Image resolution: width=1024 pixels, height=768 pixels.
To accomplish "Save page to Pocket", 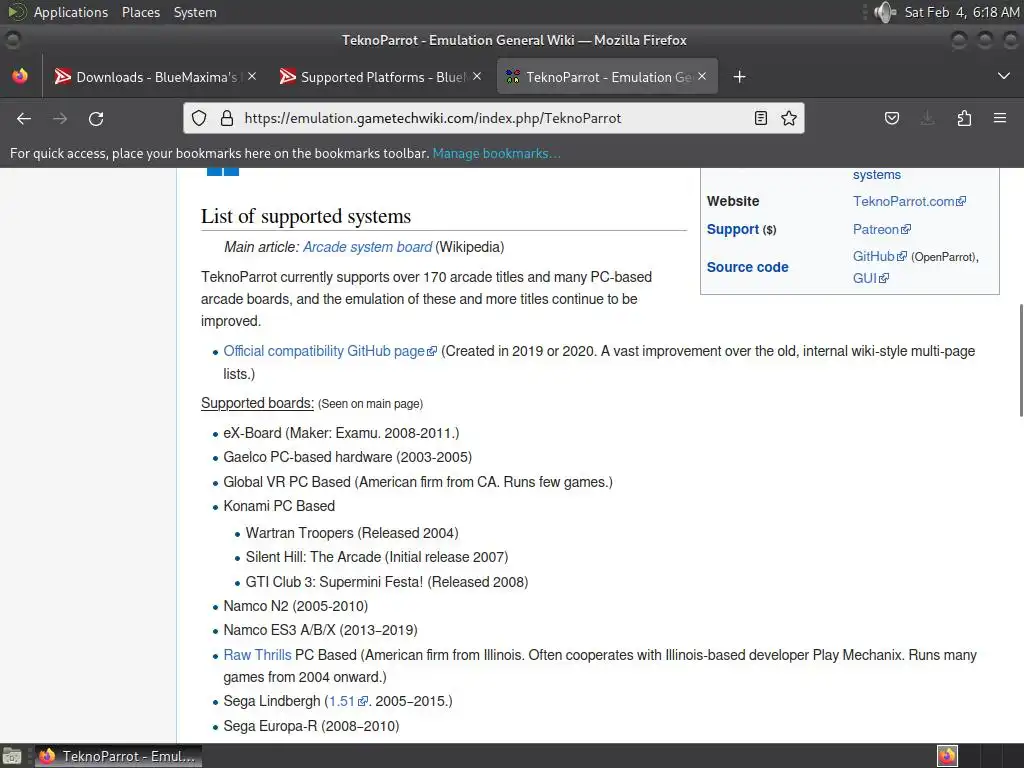I will [x=892, y=118].
